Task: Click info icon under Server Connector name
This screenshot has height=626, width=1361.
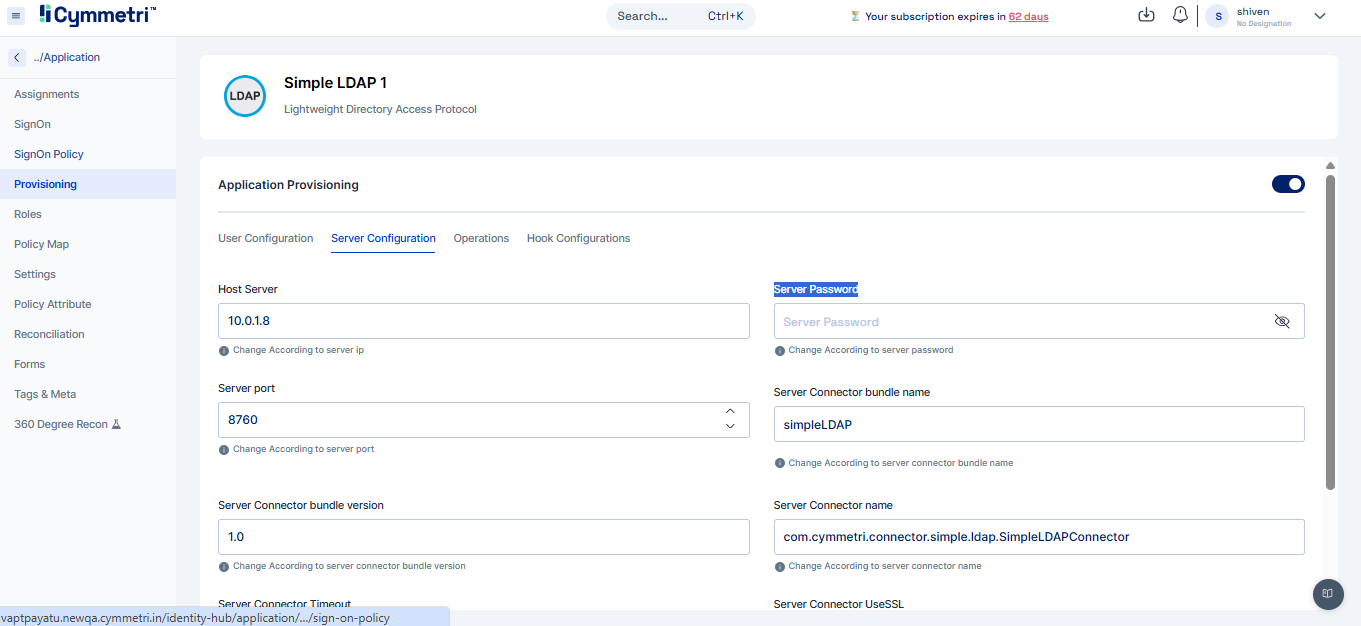Action: [x=779, y=567]
